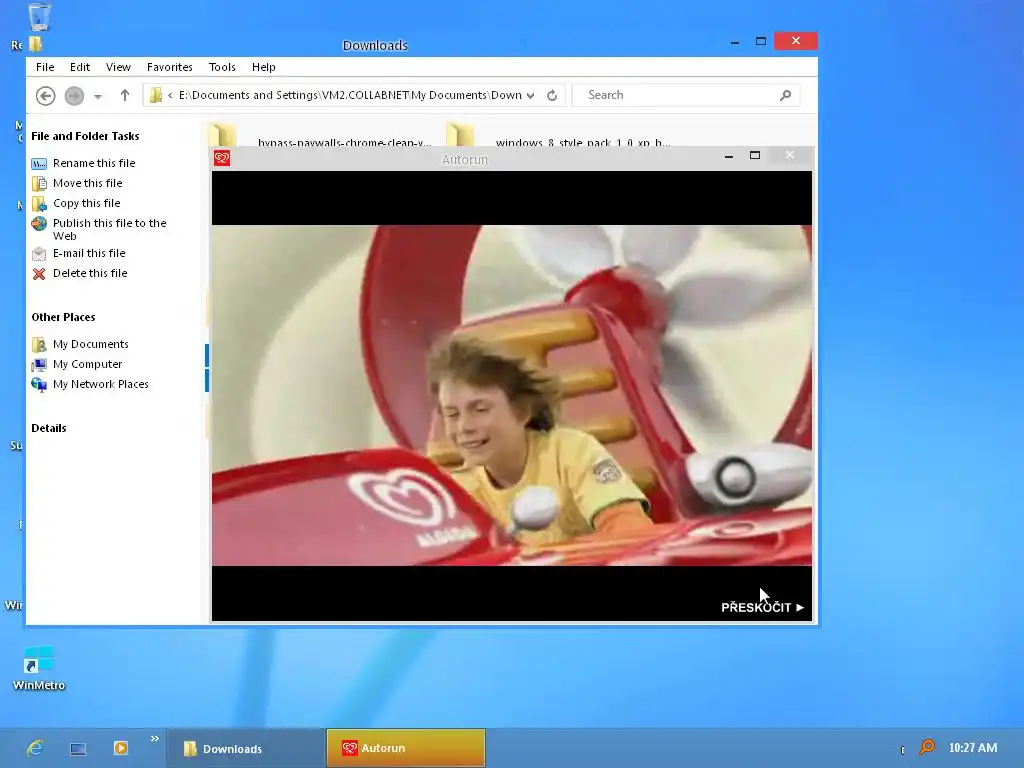The height and width of the screenshot is (768, 1024).
Task: Open the Favorites menu
Action: pyautogui.click(x=170, y=67)
